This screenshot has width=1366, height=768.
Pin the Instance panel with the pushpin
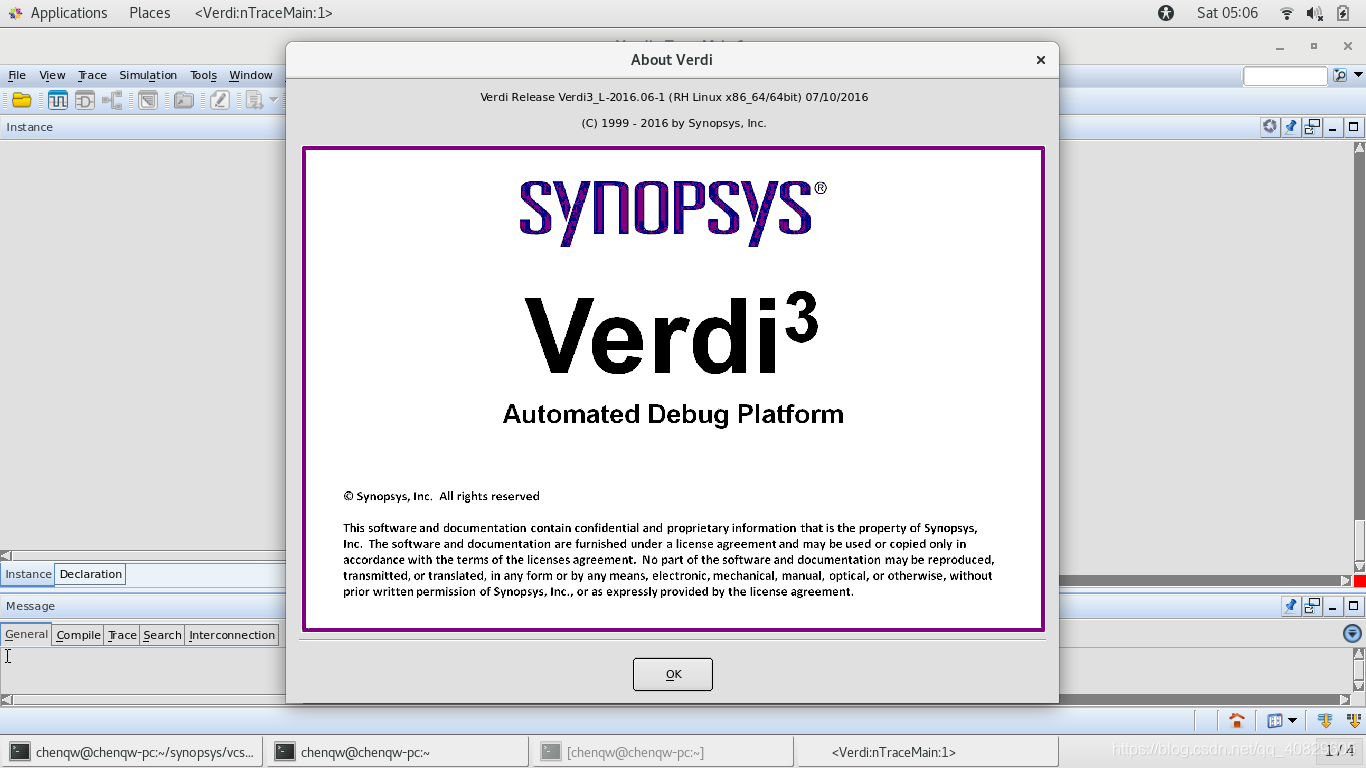[x=1291, y=127]
